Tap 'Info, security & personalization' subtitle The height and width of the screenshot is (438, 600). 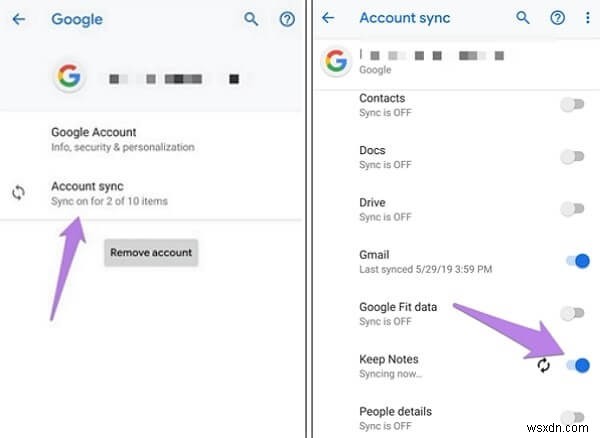click(x=123, y=147)
